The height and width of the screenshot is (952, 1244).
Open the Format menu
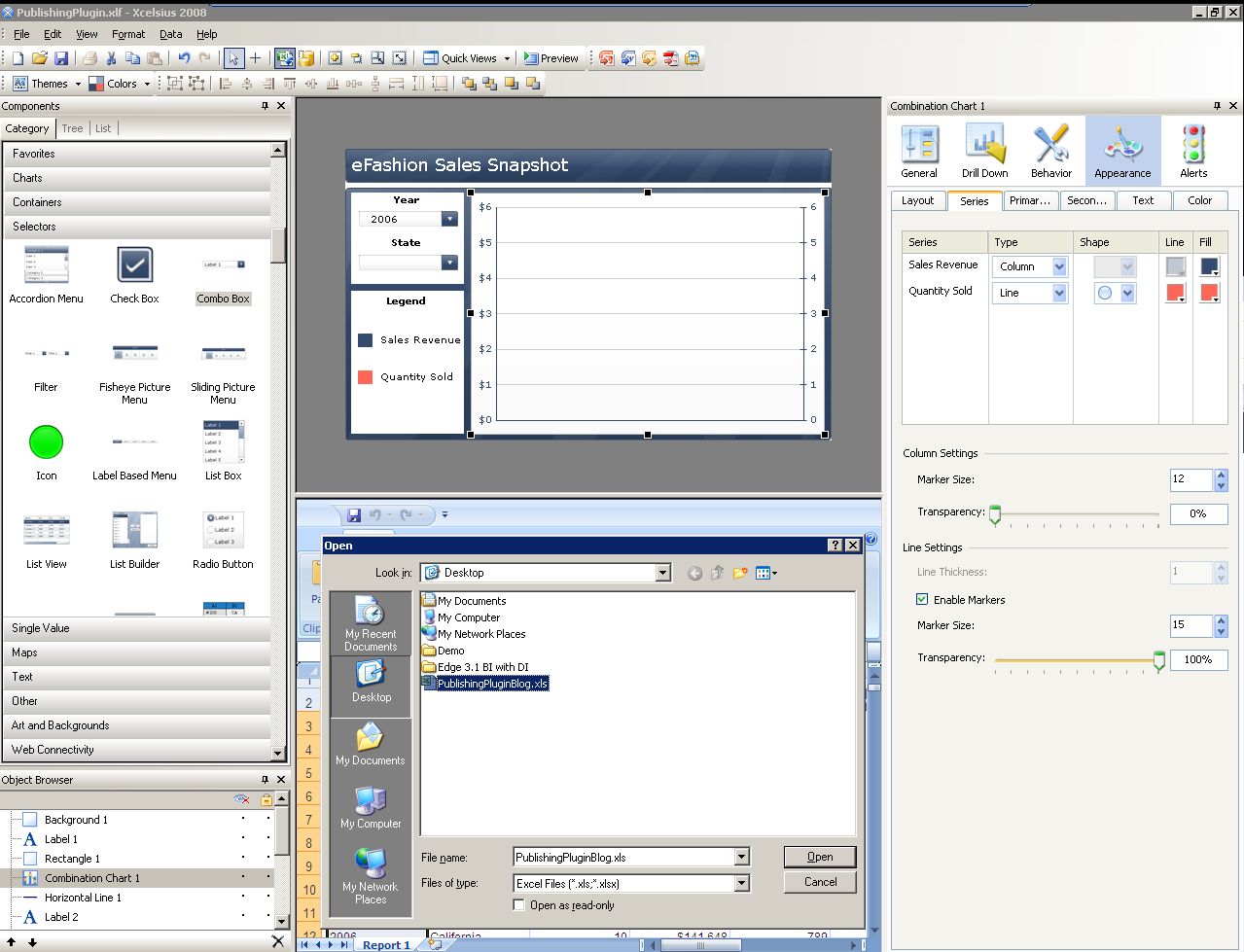(x=127, y=34)
